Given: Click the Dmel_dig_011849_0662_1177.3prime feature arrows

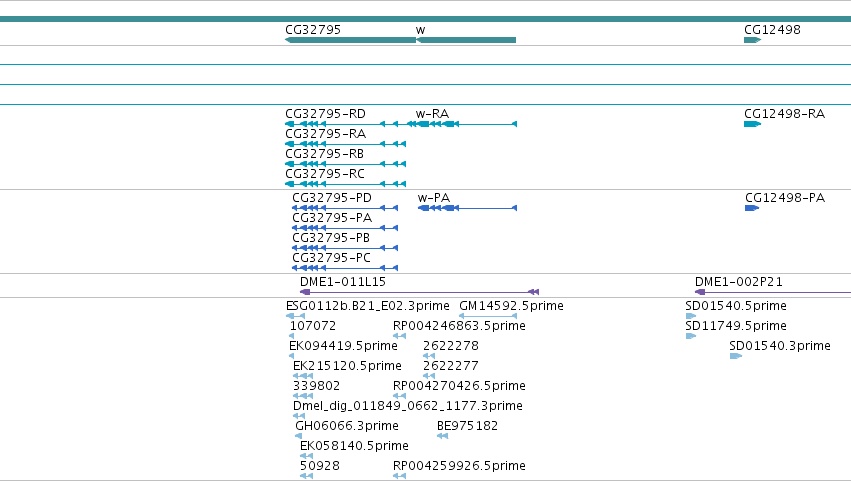Looking at the screenshot, I should (x=299, y=416).
